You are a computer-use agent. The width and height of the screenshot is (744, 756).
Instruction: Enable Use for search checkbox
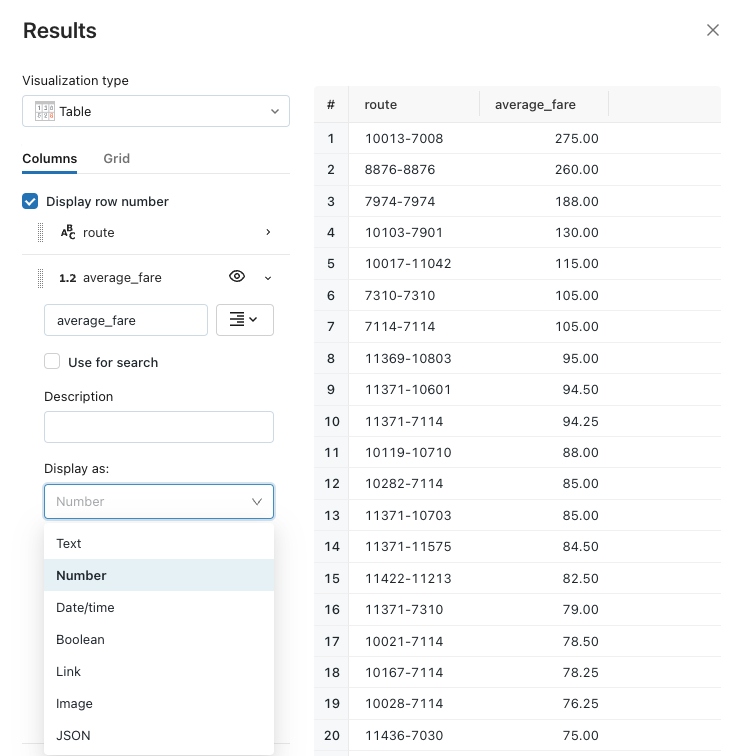point(53,362)
